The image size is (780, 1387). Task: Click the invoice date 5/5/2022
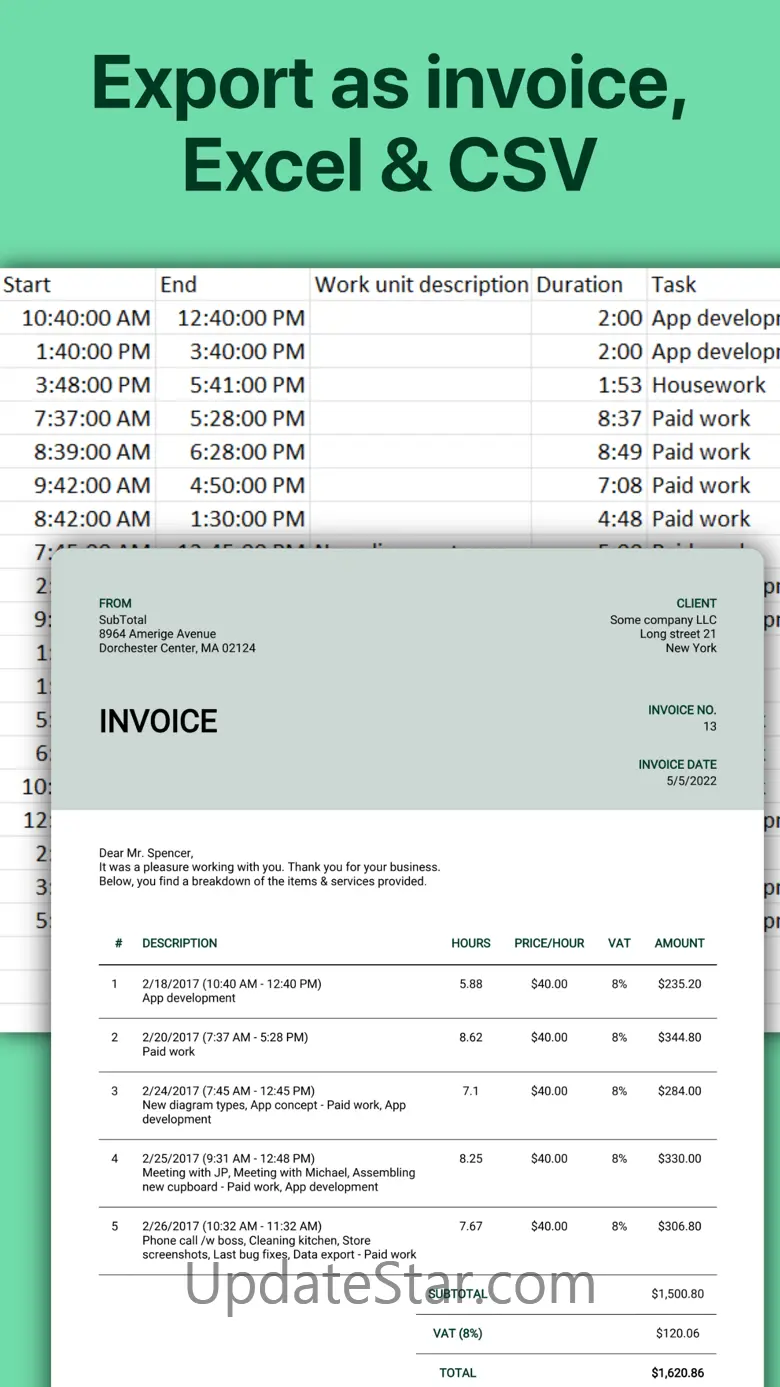(691, 781)
